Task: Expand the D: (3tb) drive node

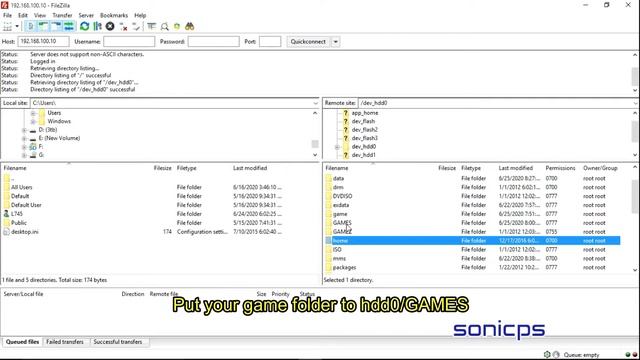Action: (x=24, y=130)
